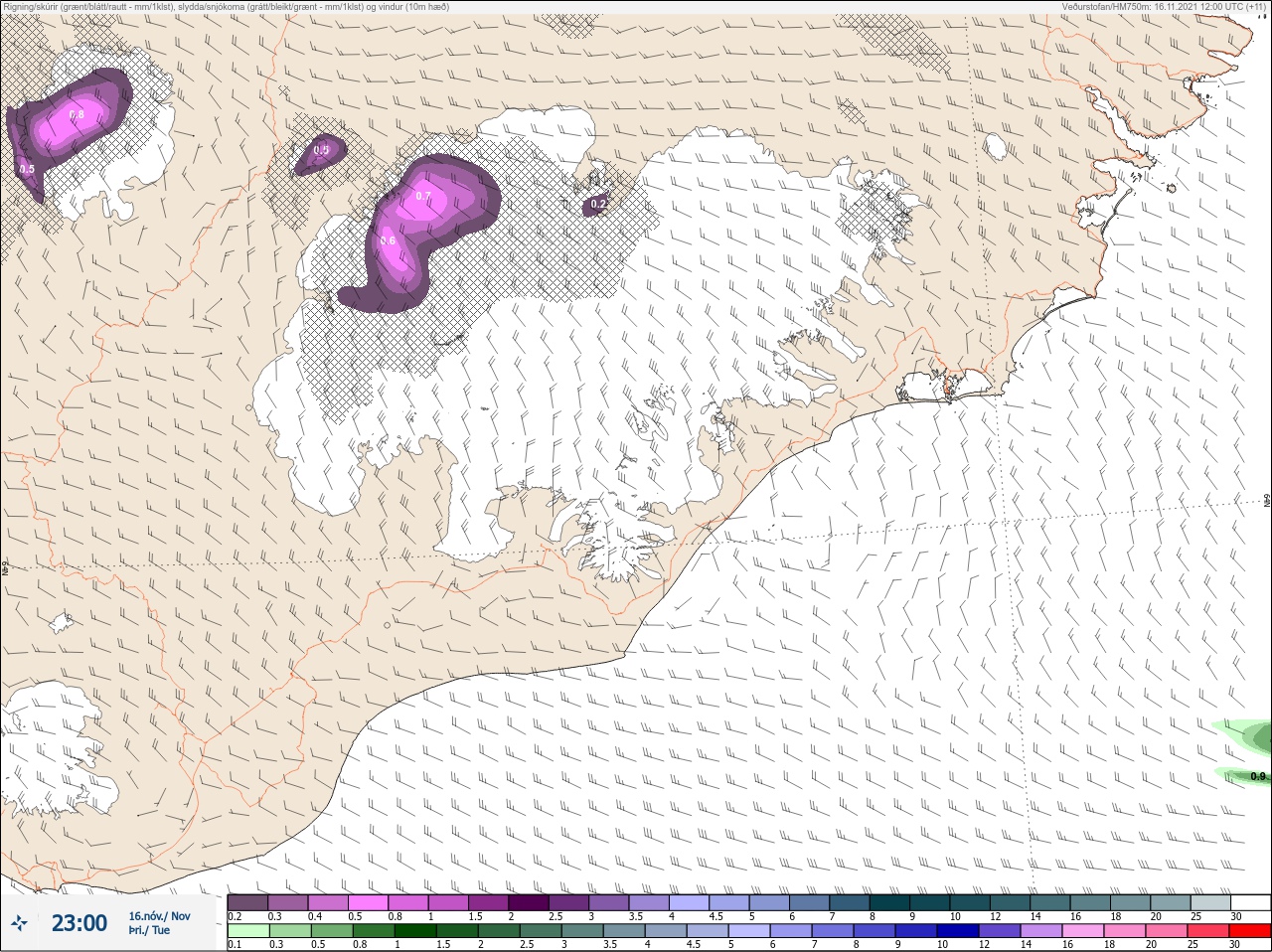
Task: Click the 0.6 precipitation value on the map
Action: coord(388,240)
